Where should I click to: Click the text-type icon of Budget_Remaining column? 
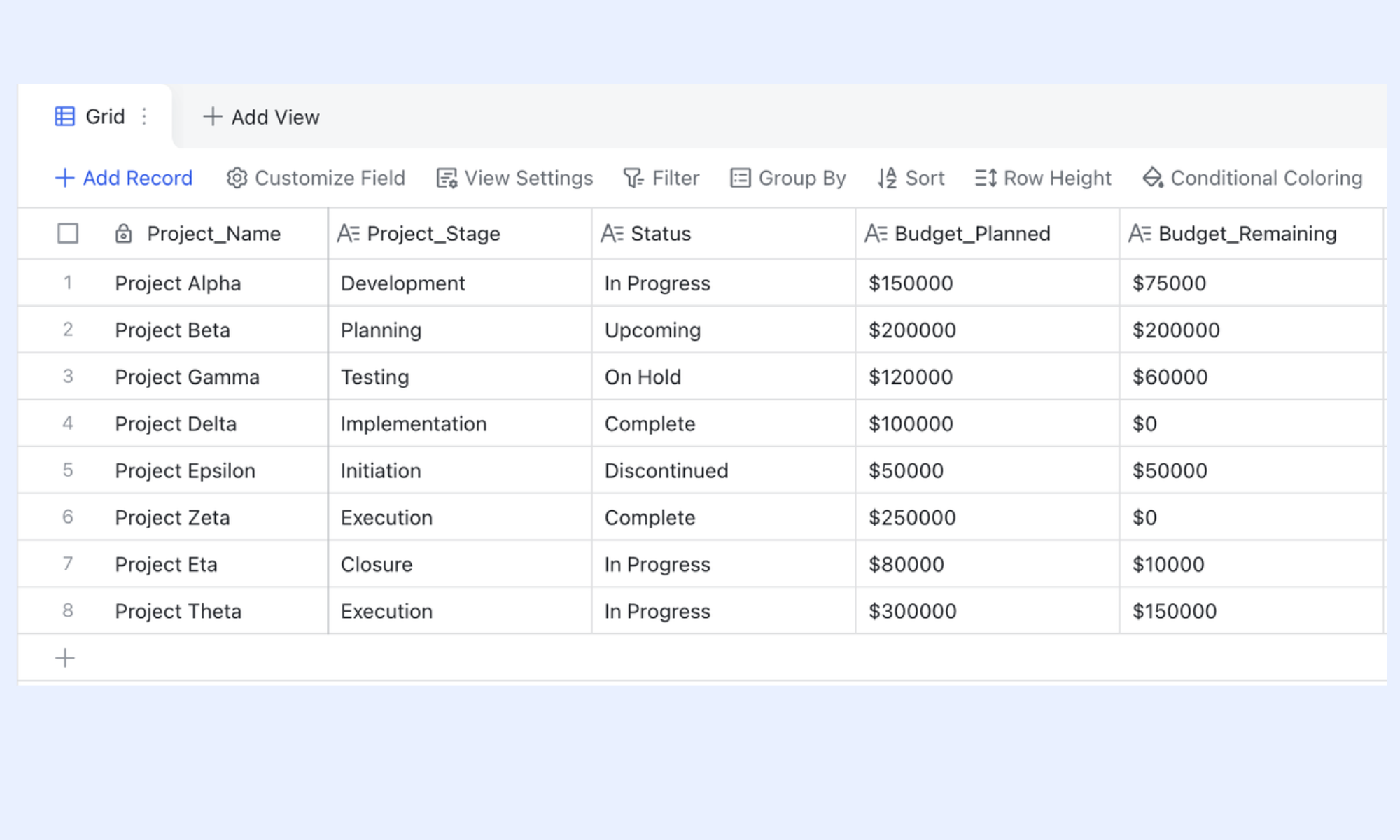1140,233
